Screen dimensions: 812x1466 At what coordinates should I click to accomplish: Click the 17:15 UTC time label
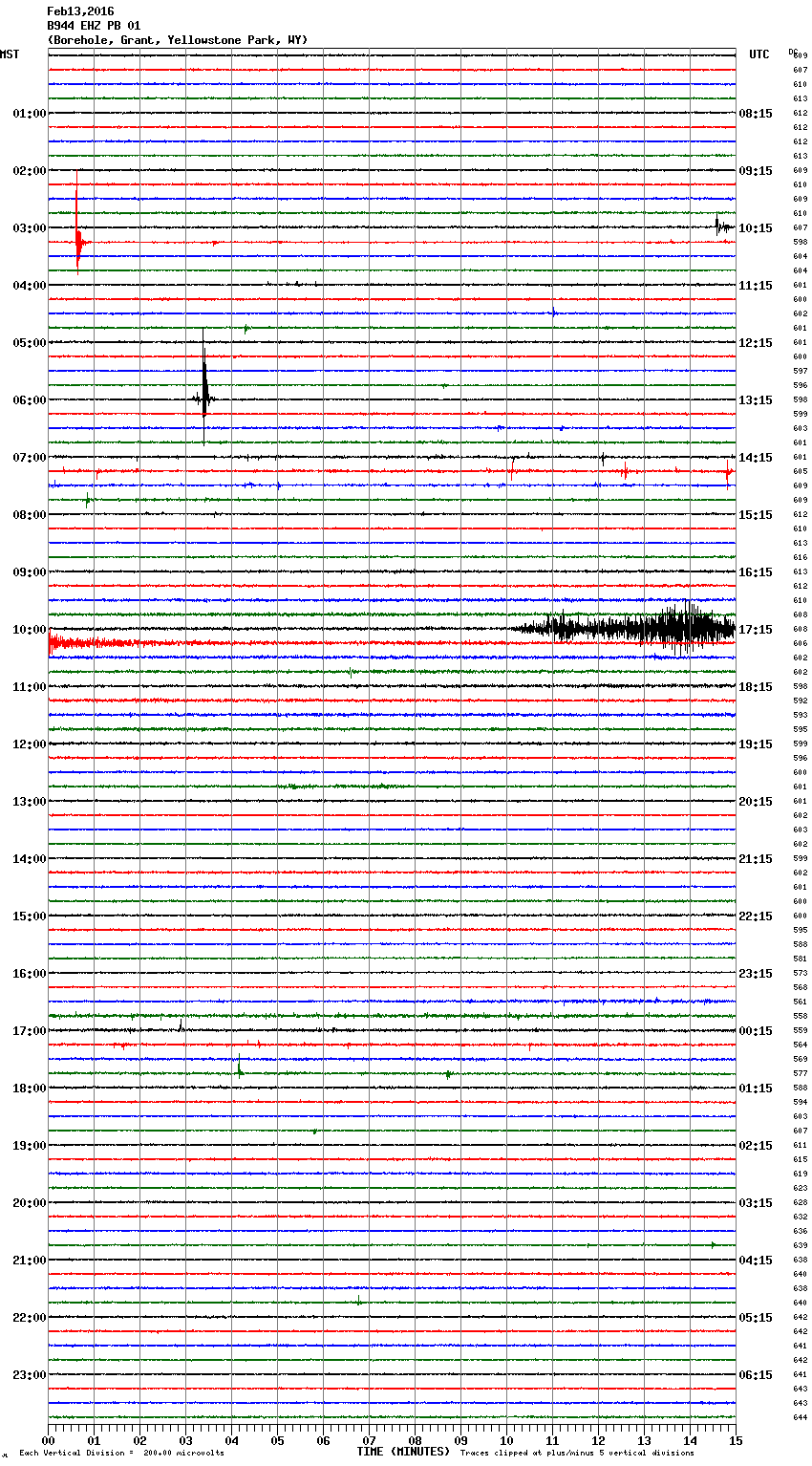click(756, 630)
